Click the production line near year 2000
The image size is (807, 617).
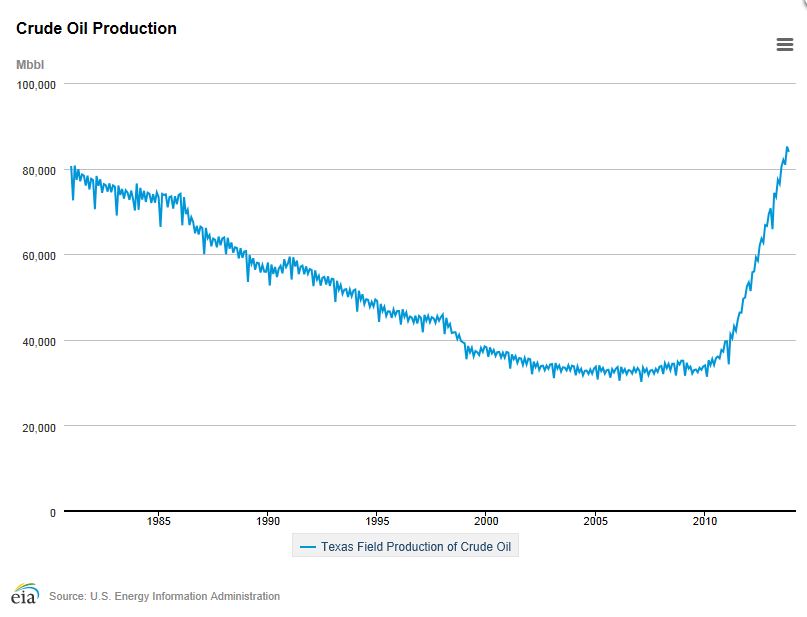click(486, 350)
